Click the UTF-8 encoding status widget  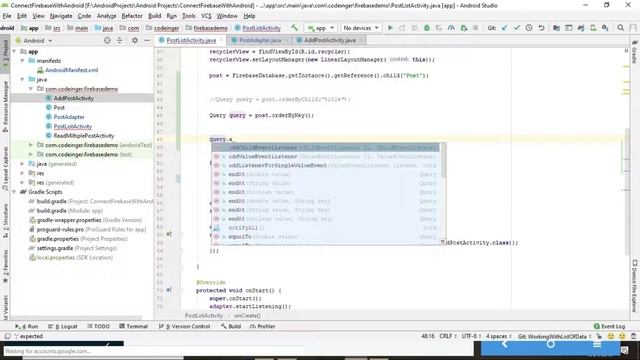pos(471,336)
